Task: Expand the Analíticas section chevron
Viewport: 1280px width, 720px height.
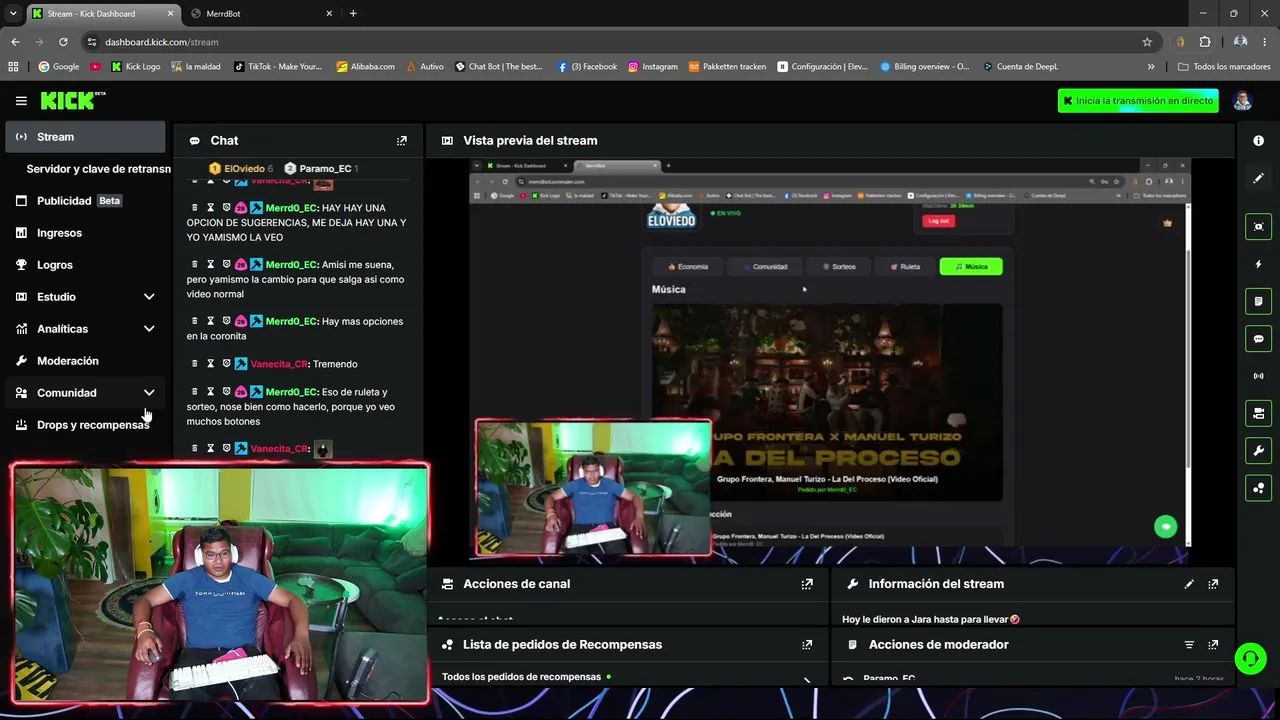Action: click(149, 329)
